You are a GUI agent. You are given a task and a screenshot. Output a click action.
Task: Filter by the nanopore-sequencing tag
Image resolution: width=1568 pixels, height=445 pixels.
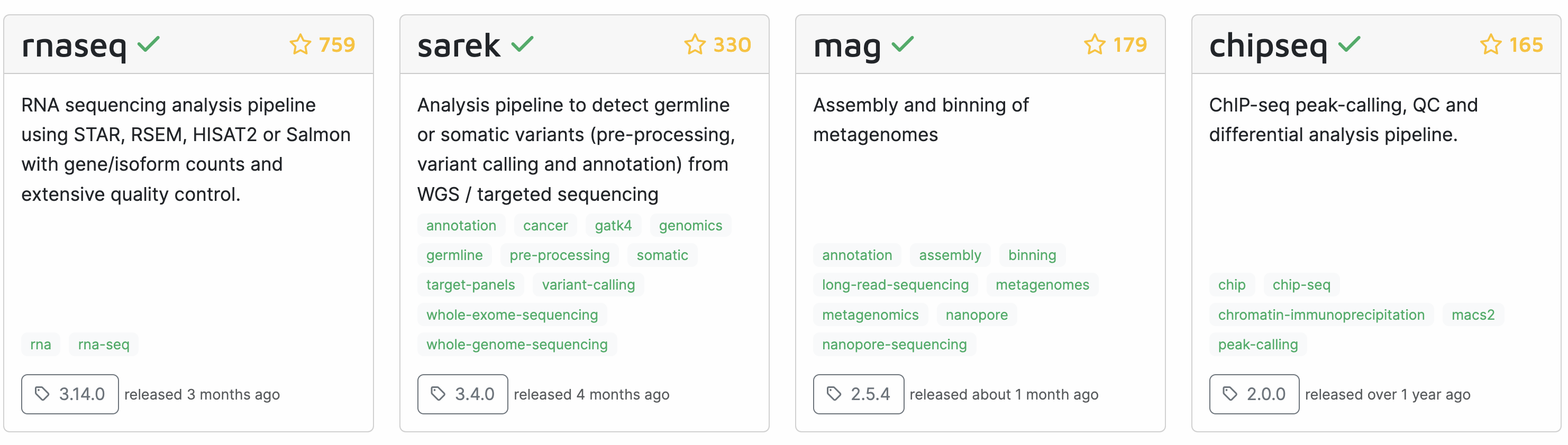[894, 345]
